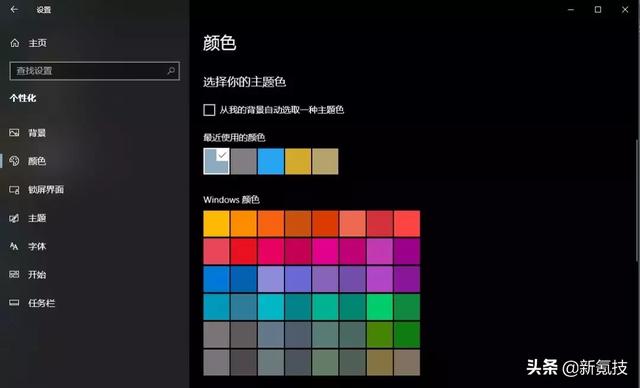
Task: Click the vertical scrollbar on right
Action: 637,200
